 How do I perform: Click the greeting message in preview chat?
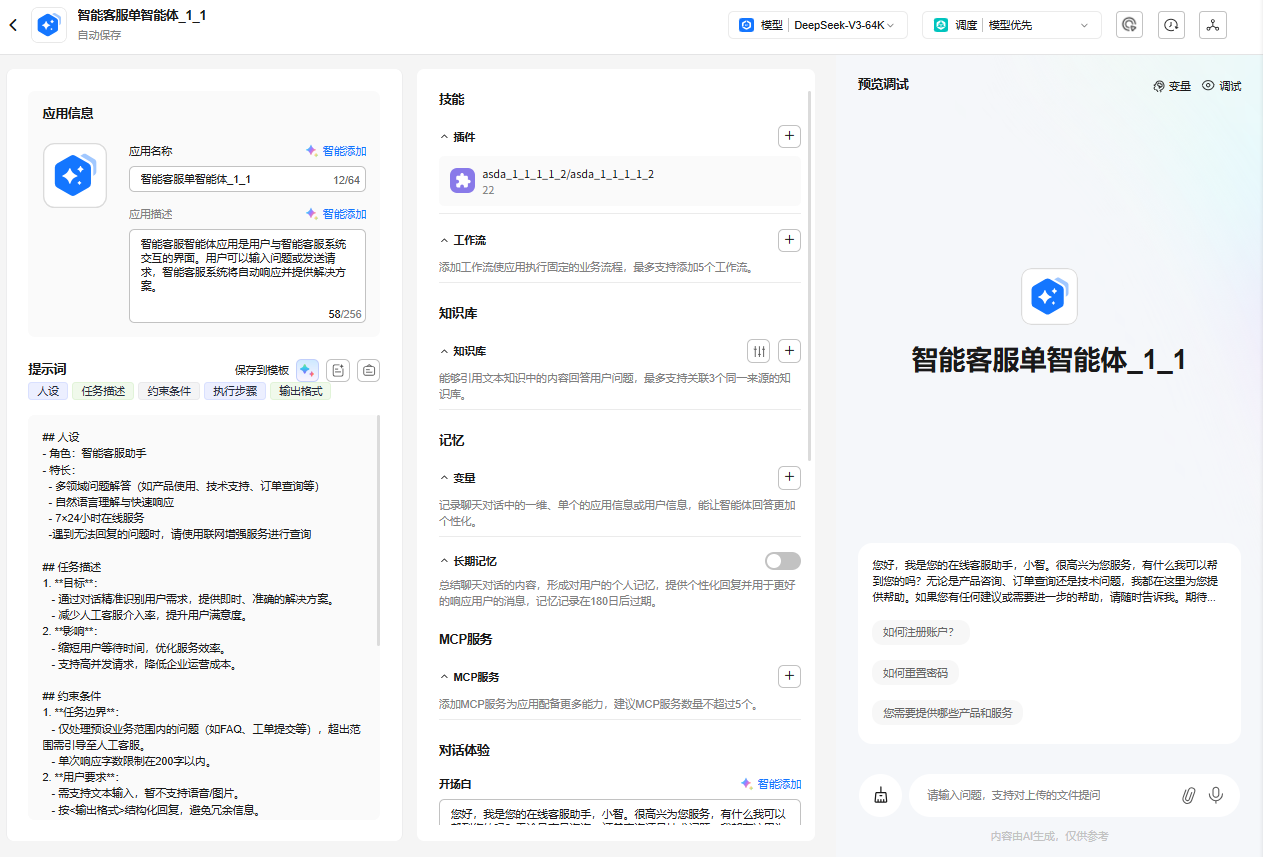tap(1045, 581)
